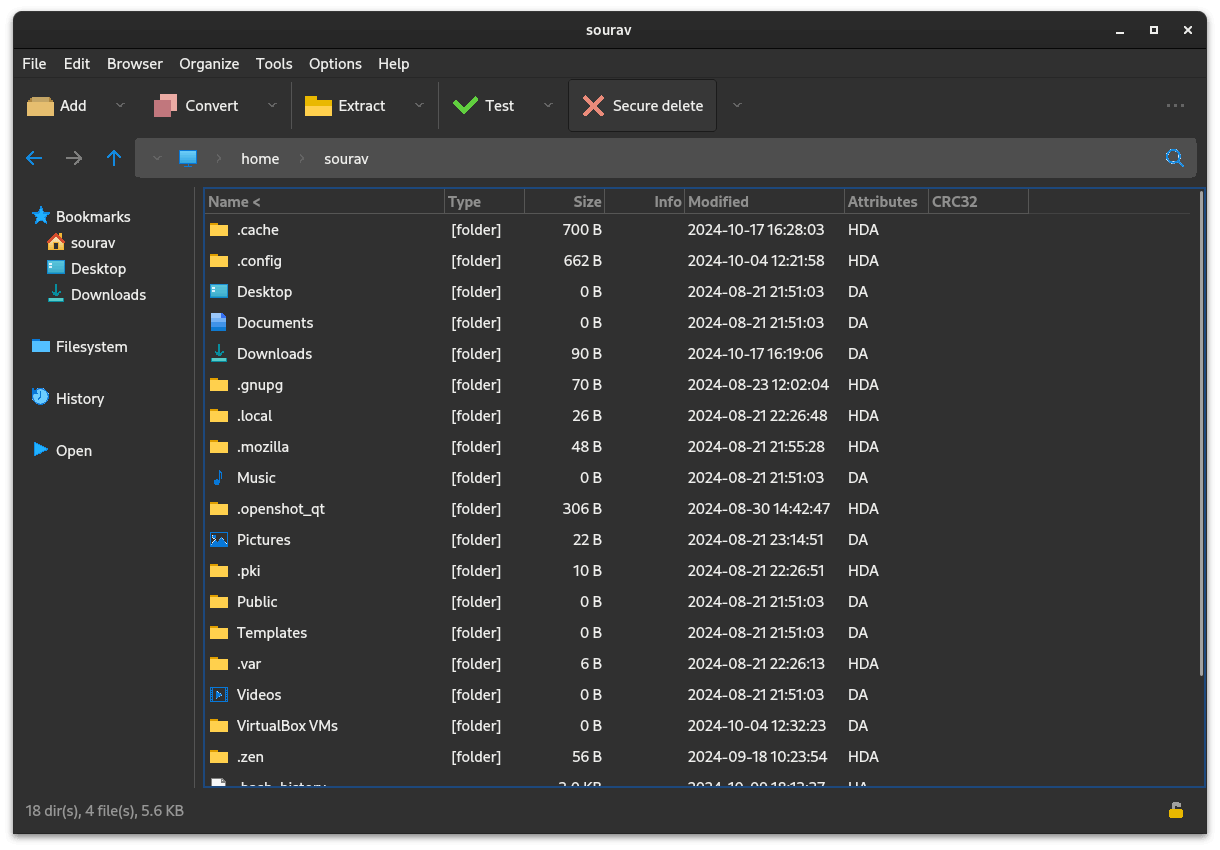Click the back navigation arrow
The image size is (1220, 850).
point(34,158)
